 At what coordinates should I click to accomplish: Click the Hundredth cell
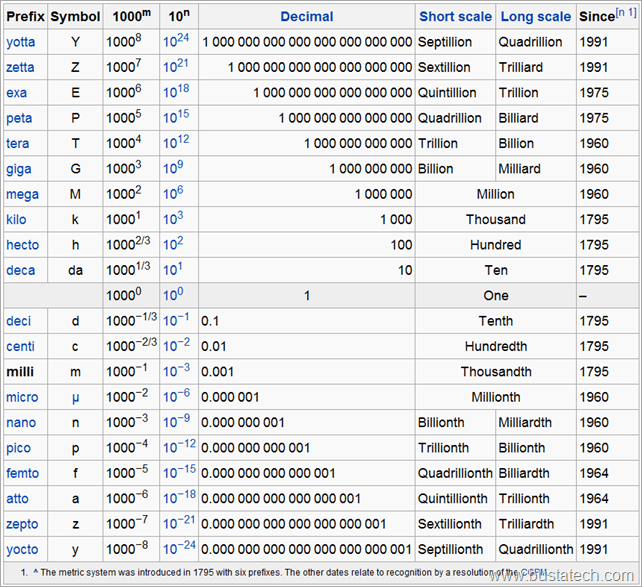point(496,347)
